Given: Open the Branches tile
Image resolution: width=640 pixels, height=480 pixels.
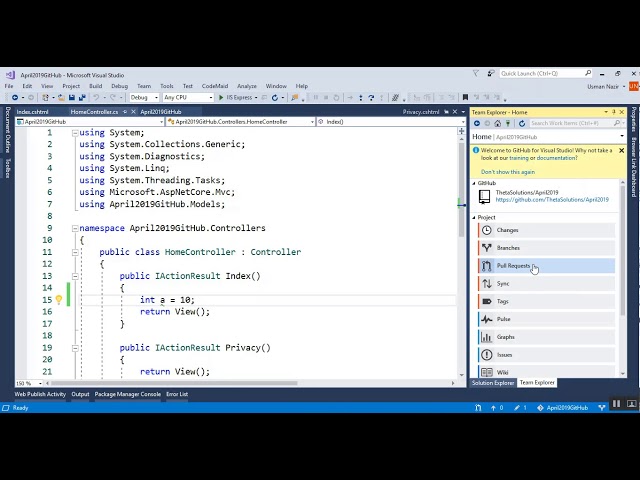Looking at the screenshot, I should [547, 248].
